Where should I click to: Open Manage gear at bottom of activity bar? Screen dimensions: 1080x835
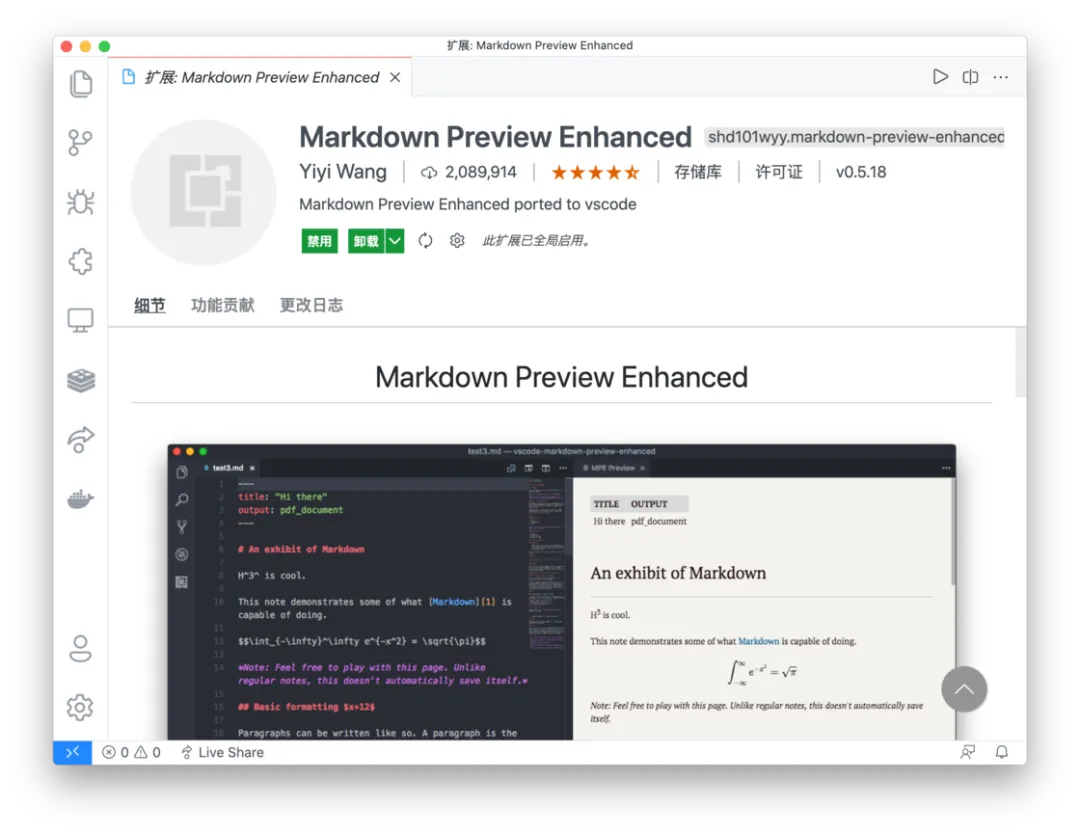81,707
